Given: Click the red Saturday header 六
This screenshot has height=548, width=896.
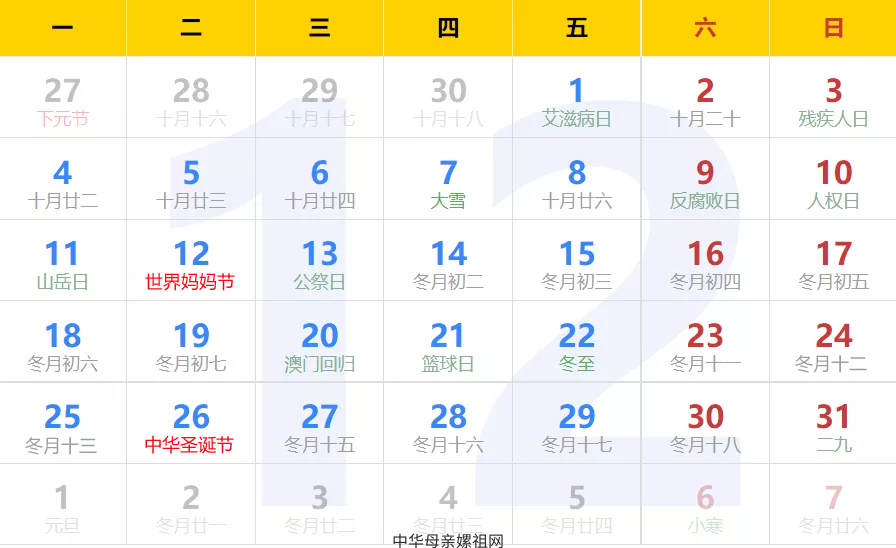Looking at the screenshot, I should (705, 27).
